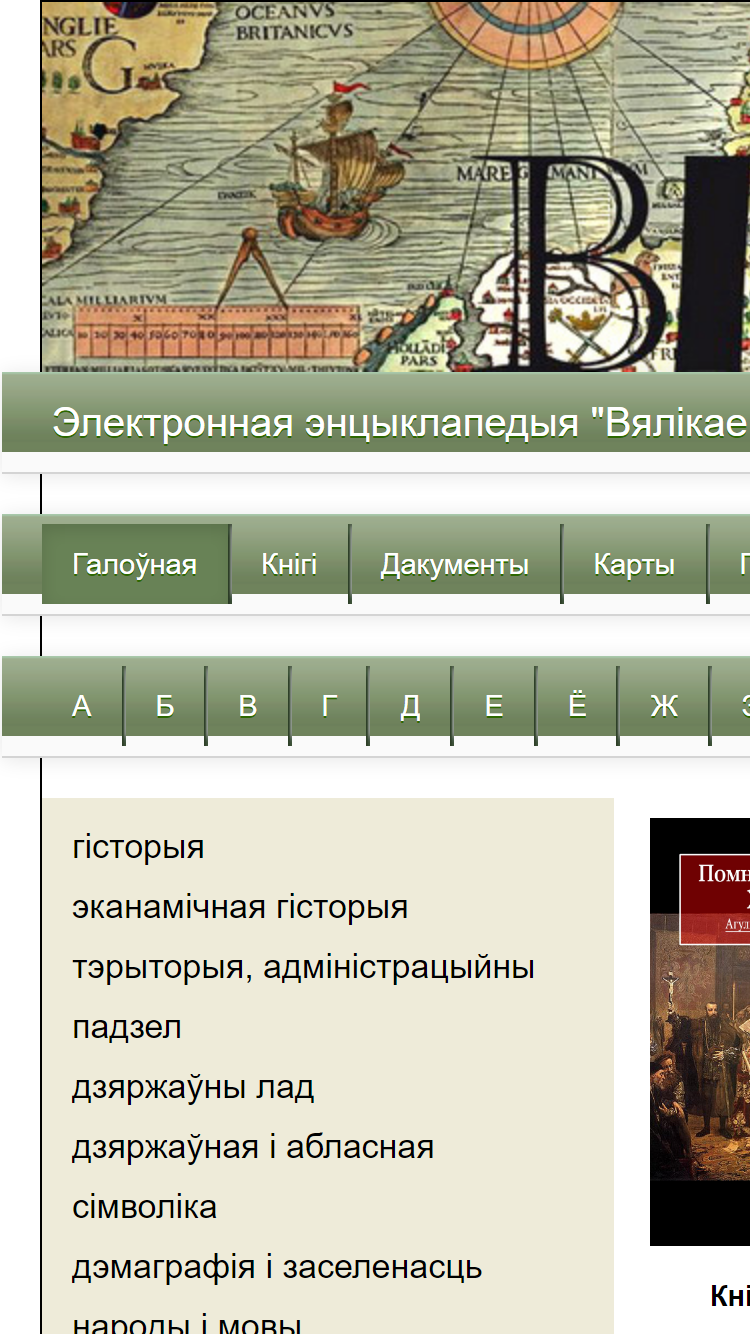The height and width of the screenshot is (1334, 750).
Task: Open the дзяржаўны лад category
Action: click(x=193, y=1087)
